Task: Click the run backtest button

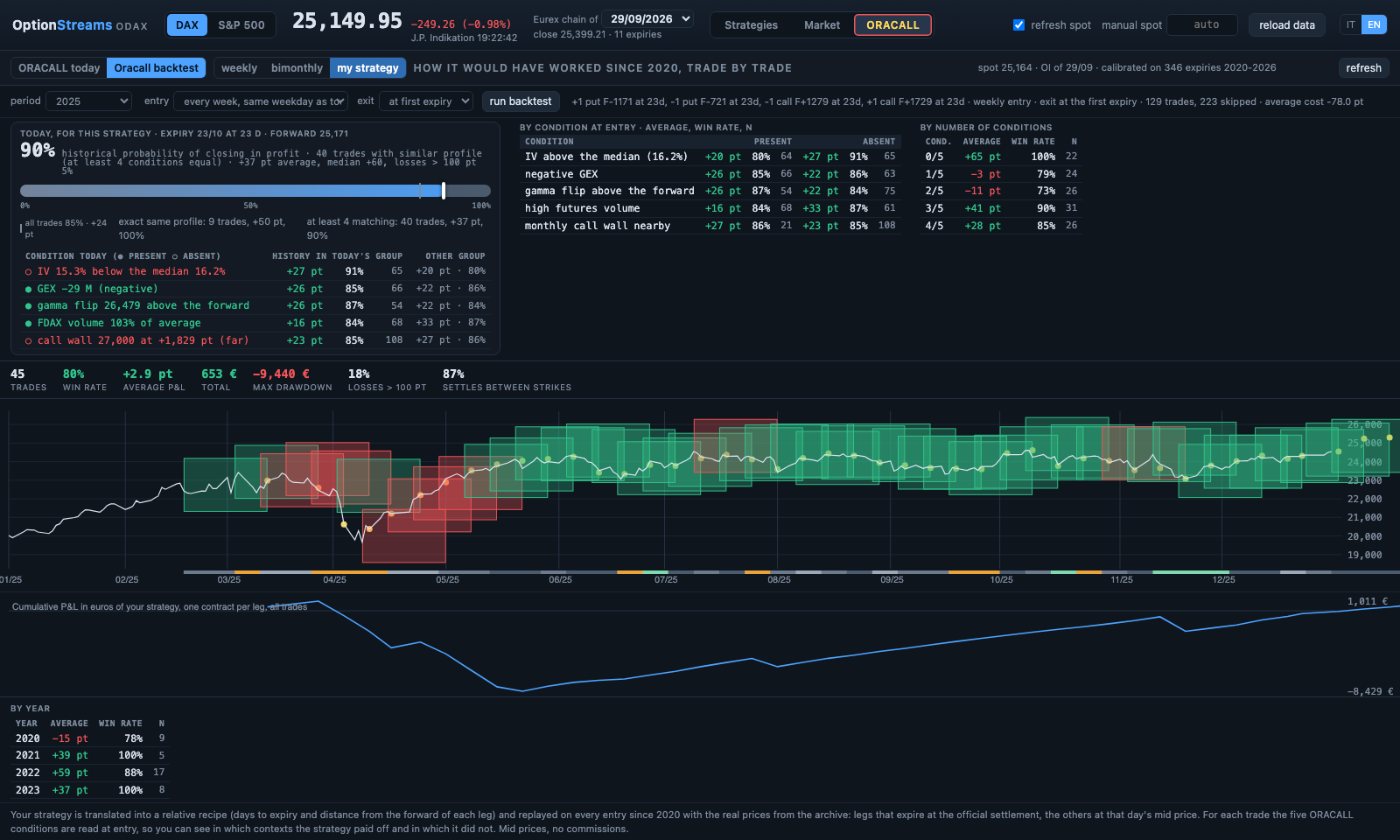Action: pyautogui.click(x=521, y=101)
